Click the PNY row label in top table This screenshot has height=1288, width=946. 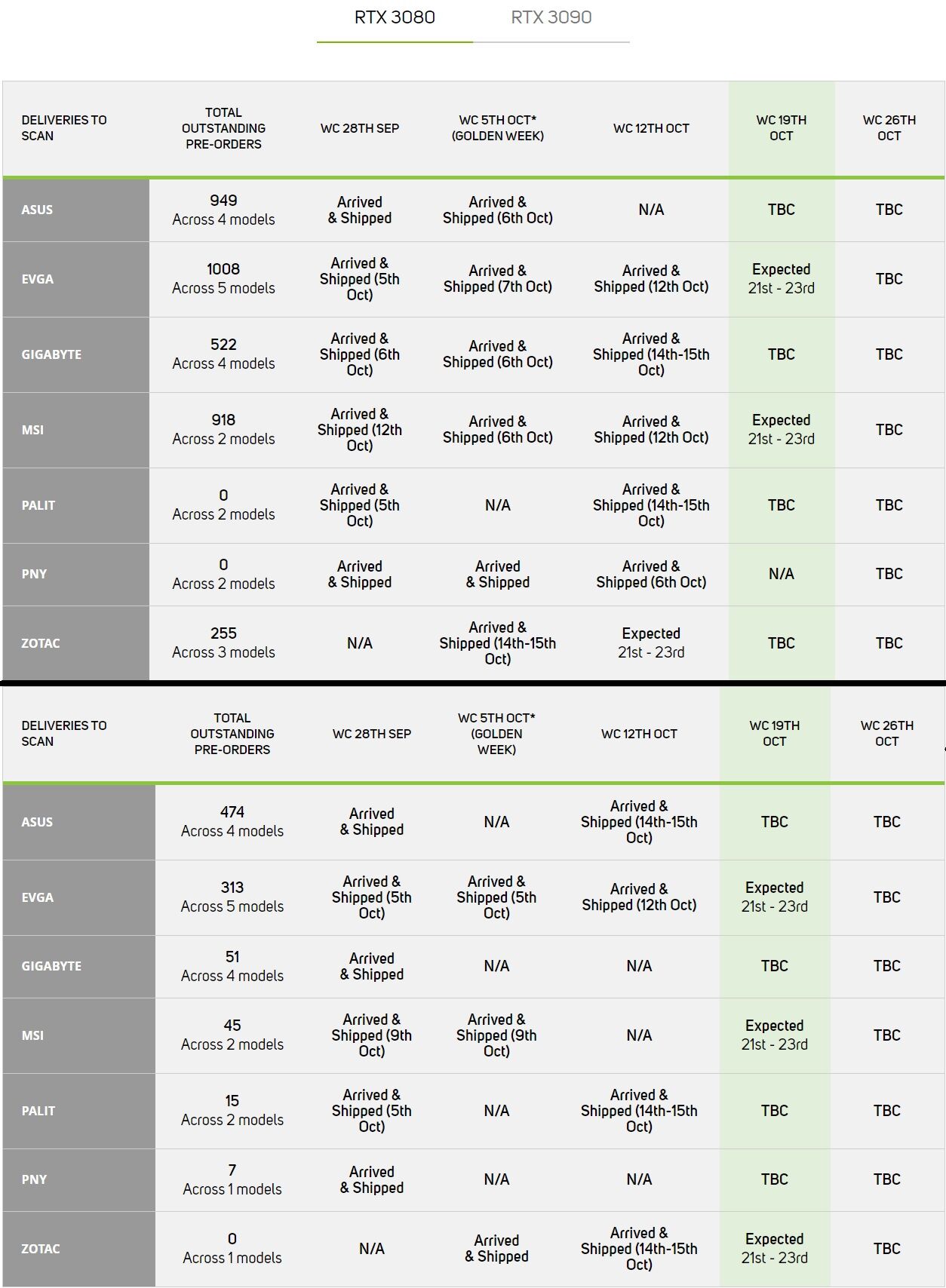click(x=76, y=574)
